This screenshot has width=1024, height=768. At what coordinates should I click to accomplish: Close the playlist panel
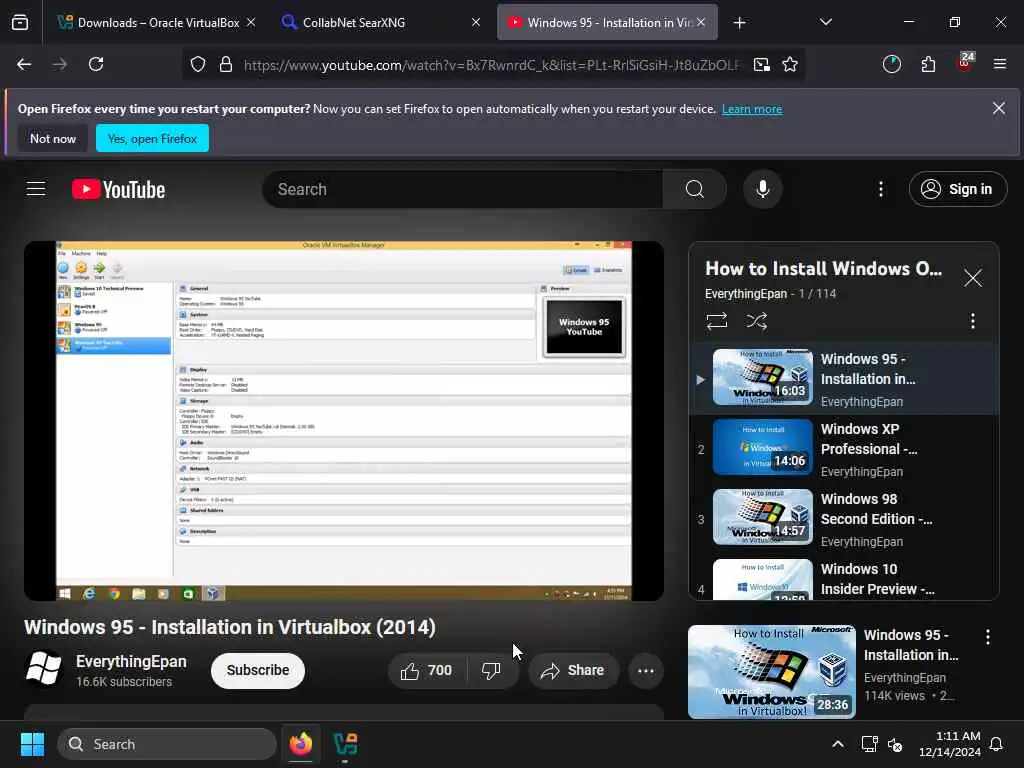[x=972, y=278]
